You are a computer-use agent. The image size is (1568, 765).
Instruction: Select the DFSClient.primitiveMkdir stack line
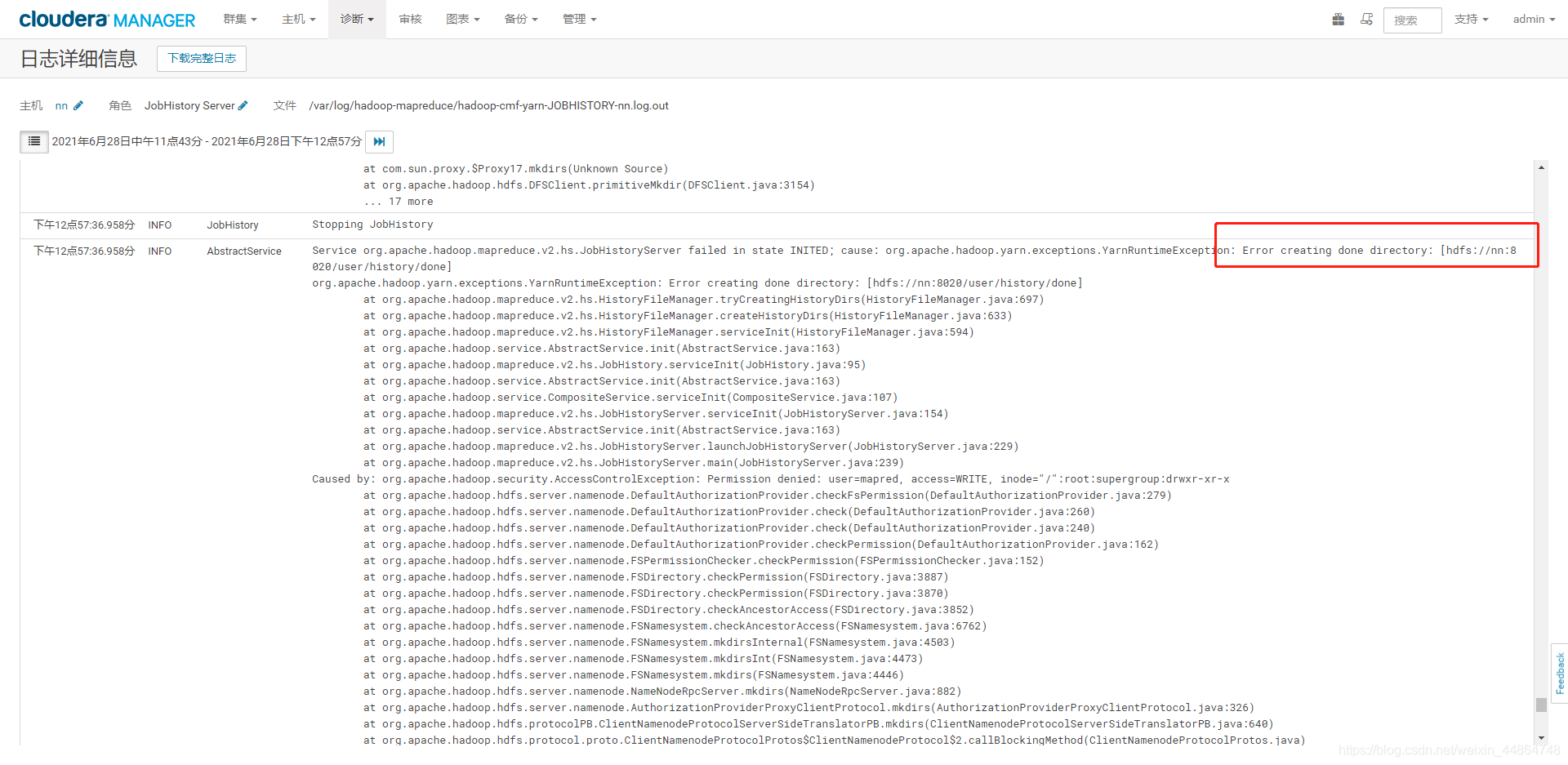coord(589,185)
